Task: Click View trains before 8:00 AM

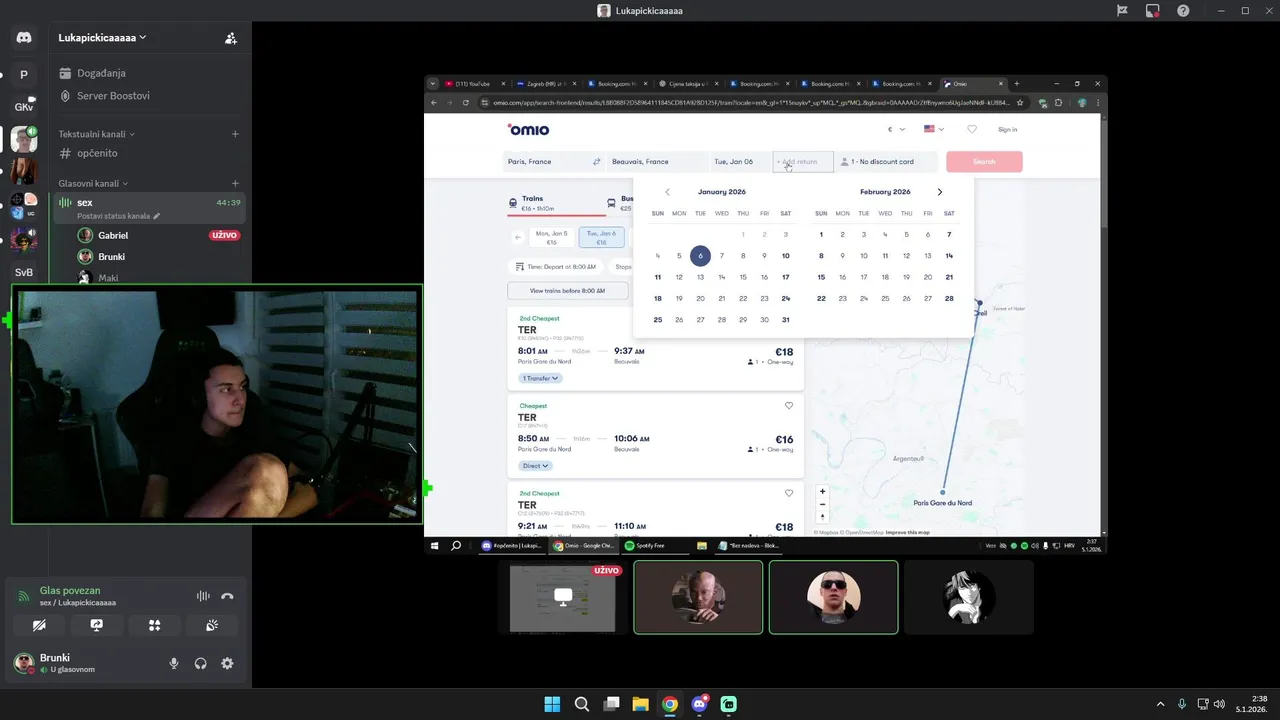Action: click(x=567, y=291)
